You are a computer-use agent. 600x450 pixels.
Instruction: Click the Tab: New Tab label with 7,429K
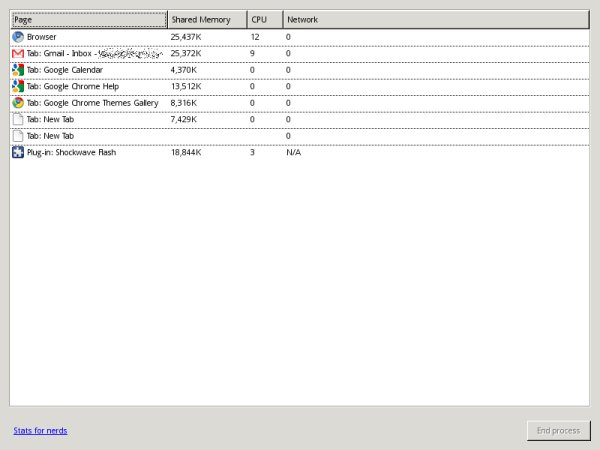(50, 119)
